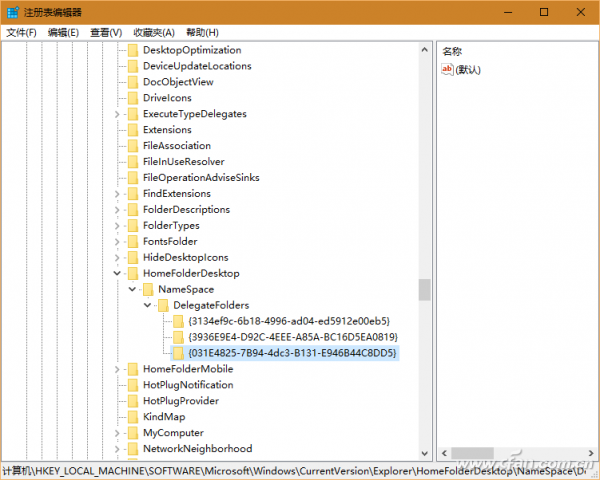This screenshot has height=480, width=600.
Task: Click the FileAssociation folder icon
Action: tap(133, 146)
